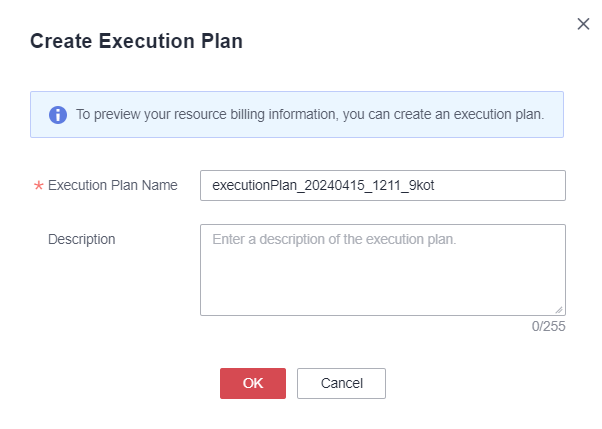602x429 pixels.
Task: Click the Description field label
Action: click(x=81, y=239)
